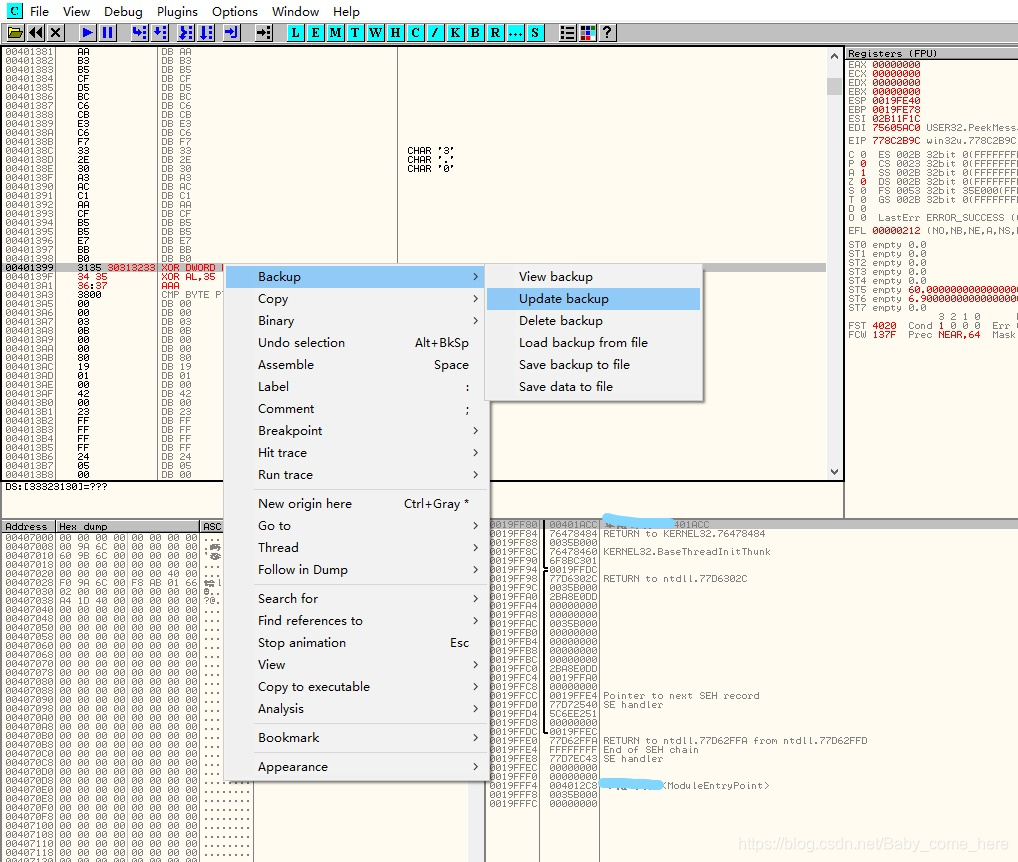The image size is (1018, 862).
Task: Click the Step over toolbar icon
Action: (x=160, y=32)
